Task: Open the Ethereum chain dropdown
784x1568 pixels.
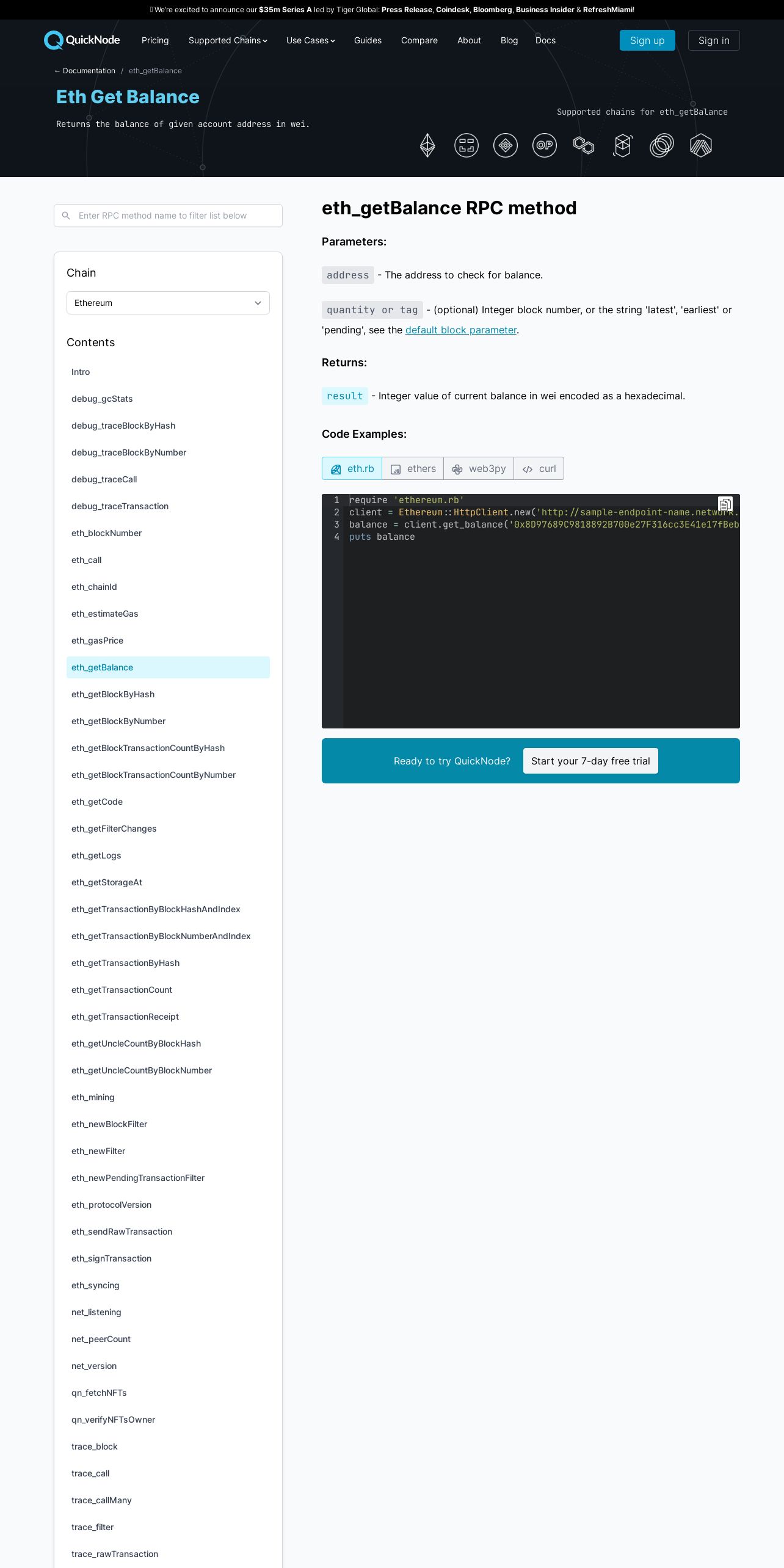Action: point(168,303)
